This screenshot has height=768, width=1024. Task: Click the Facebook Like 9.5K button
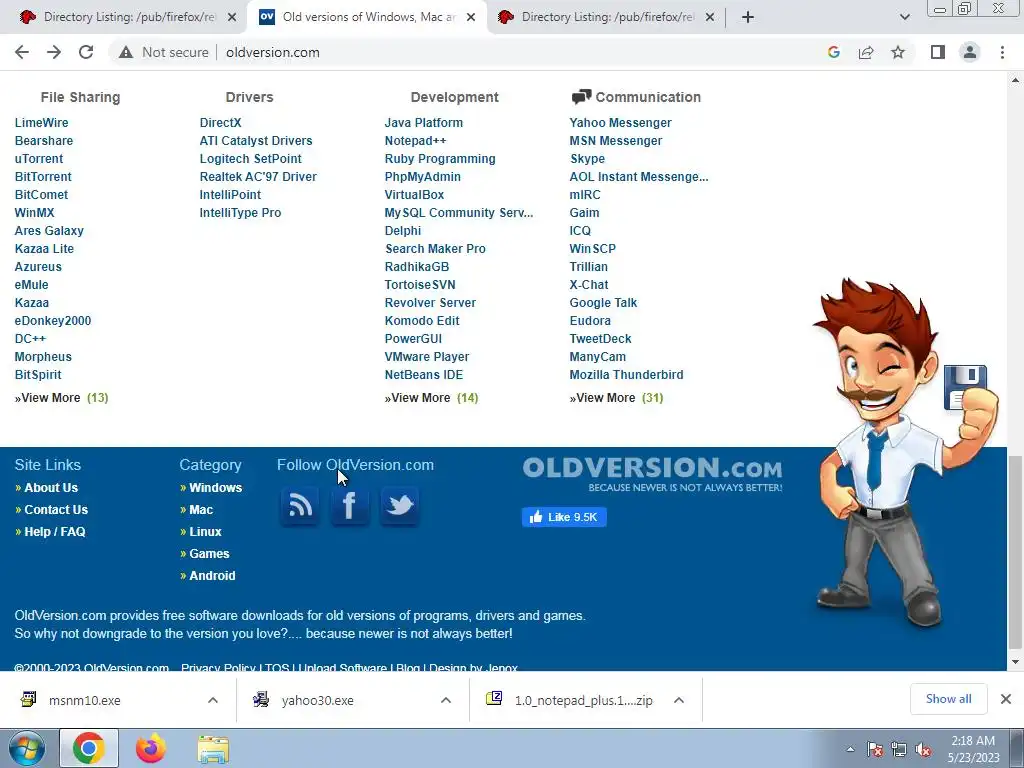pyautogui.click(x=564, y=517)
